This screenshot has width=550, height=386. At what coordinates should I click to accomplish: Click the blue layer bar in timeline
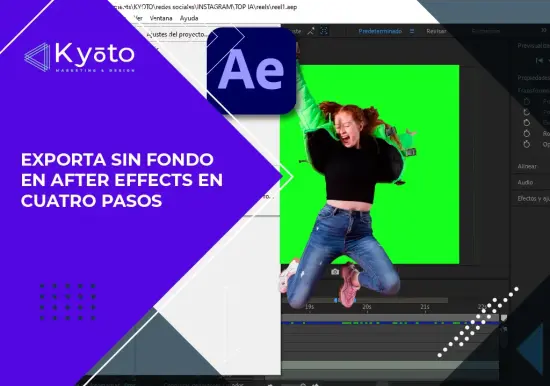[x=390, y=322]
